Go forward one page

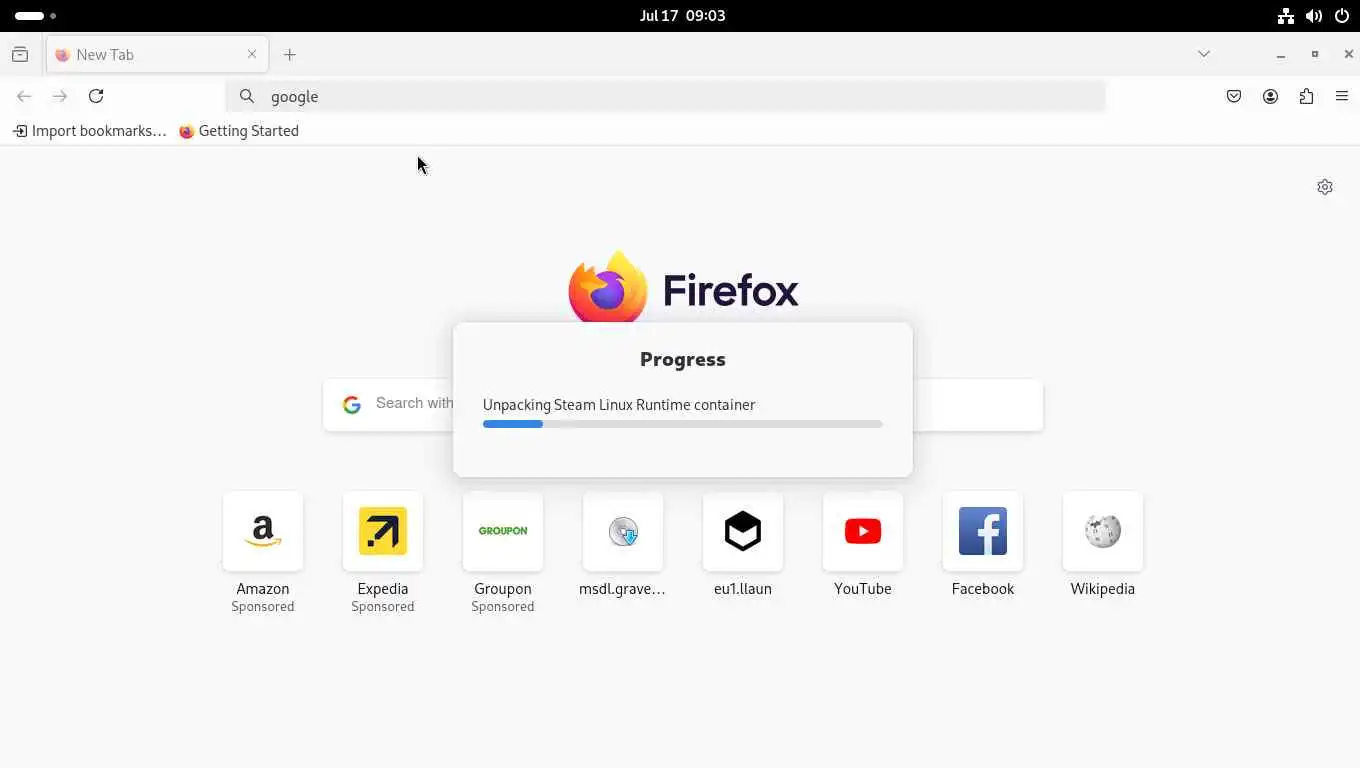tap(60, 96)
